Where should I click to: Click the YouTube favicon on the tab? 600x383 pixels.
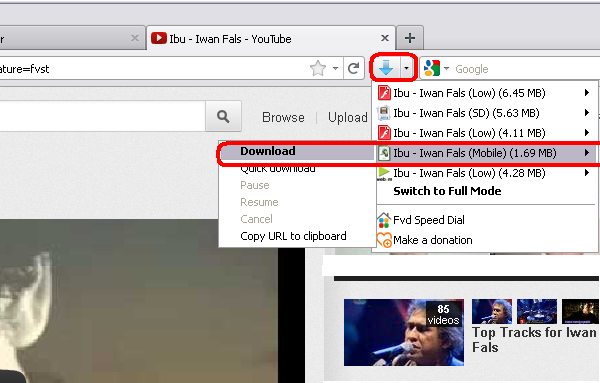point(159,38)
